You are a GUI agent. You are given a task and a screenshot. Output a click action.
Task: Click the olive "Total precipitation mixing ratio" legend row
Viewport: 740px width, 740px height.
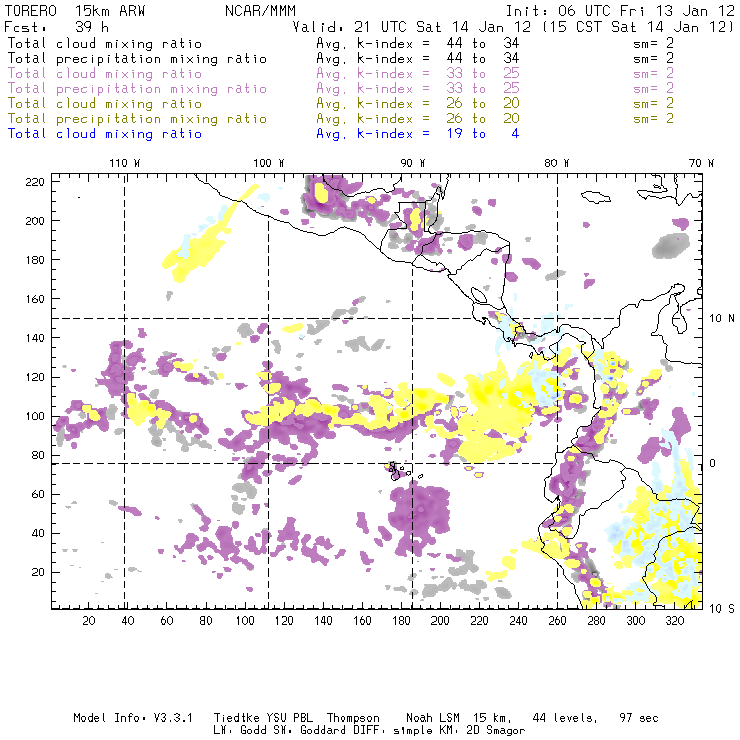tap(137, 119)
